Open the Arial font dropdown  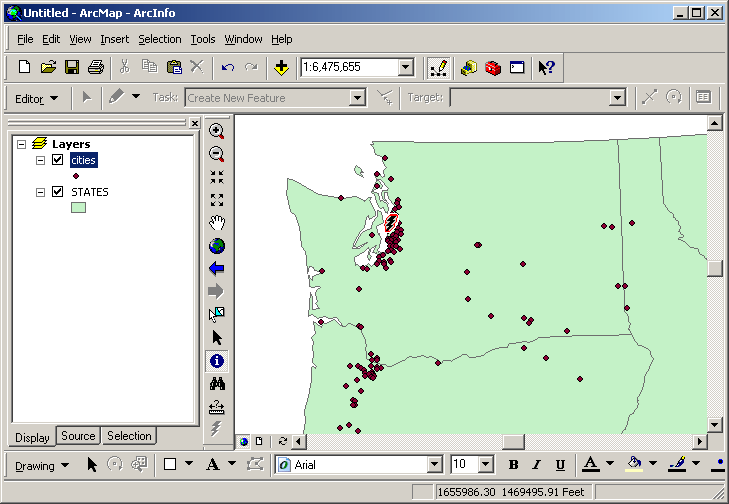(x=434, y=465)
